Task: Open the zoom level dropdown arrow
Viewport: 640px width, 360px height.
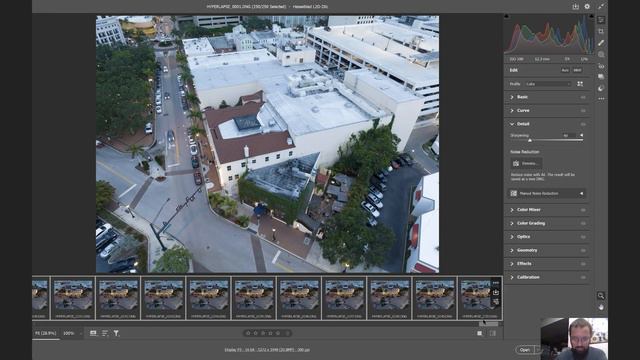Action: tap(81, 333)
